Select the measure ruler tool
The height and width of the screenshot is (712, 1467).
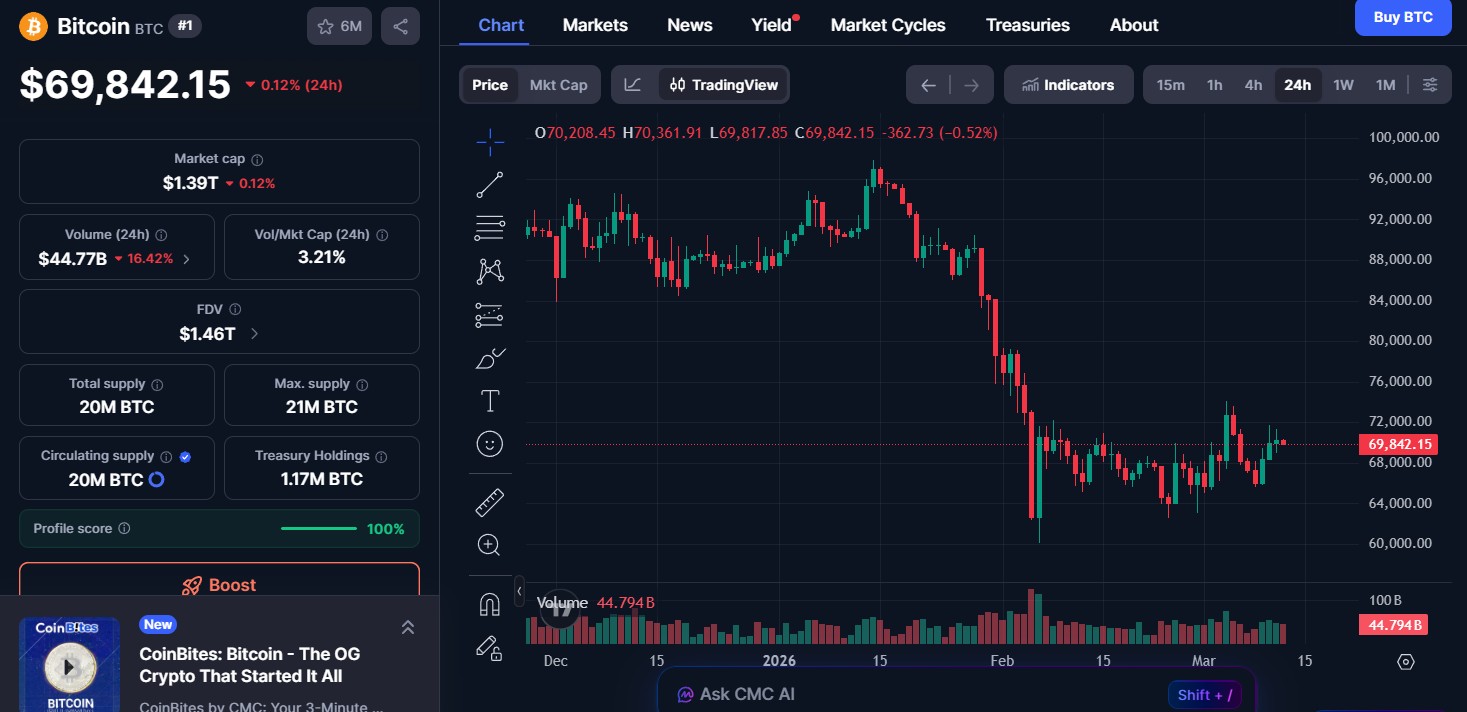(489, 501)
